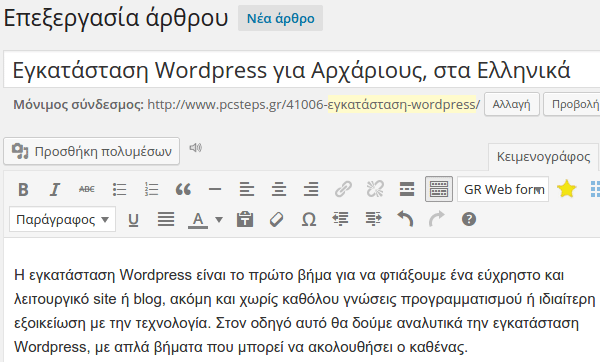Click the Επεξεργασία άρθρου heading
Viewport: 600px width, 362px height.
point(116,18)
